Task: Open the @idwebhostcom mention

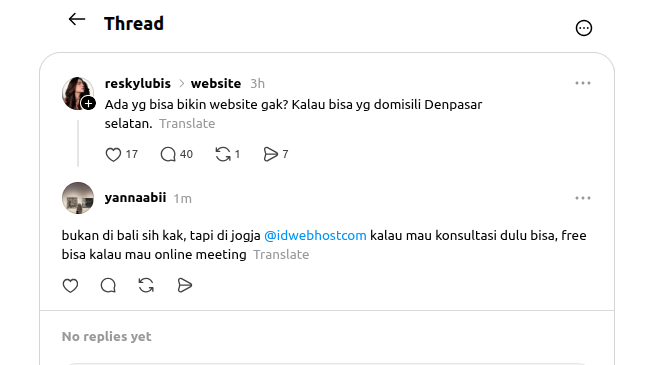Action: [315, 236]
